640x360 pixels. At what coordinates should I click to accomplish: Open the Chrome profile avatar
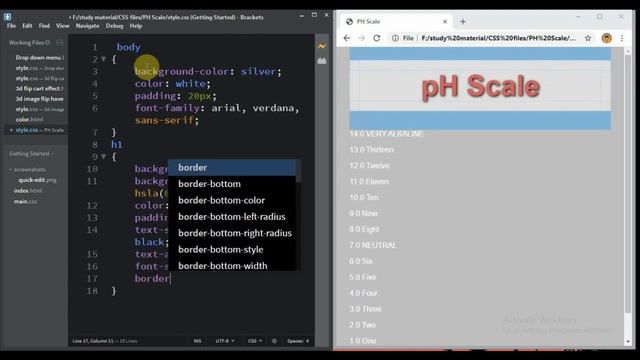click(607, 38)
